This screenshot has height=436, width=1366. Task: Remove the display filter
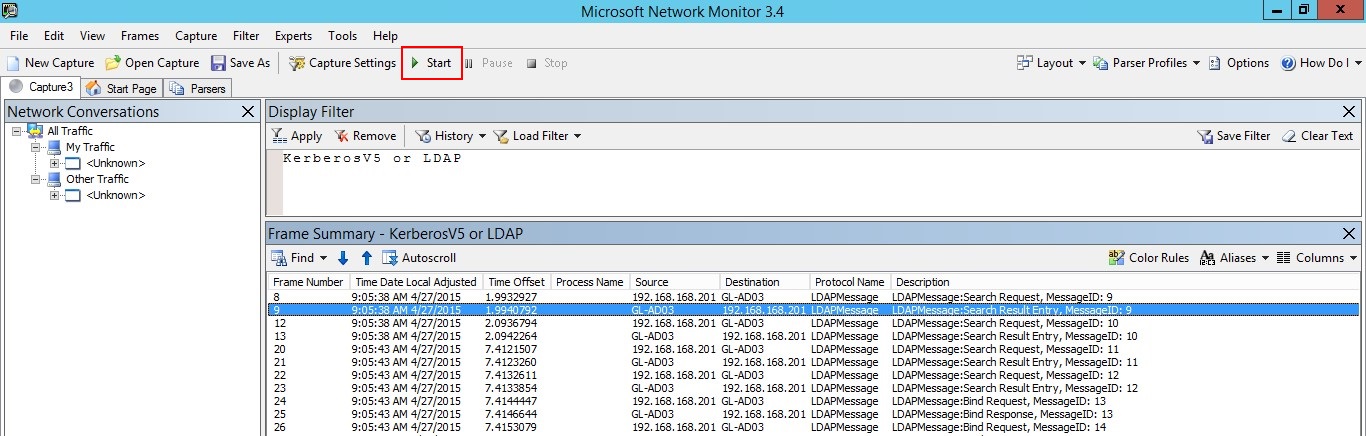coord(365,136)
